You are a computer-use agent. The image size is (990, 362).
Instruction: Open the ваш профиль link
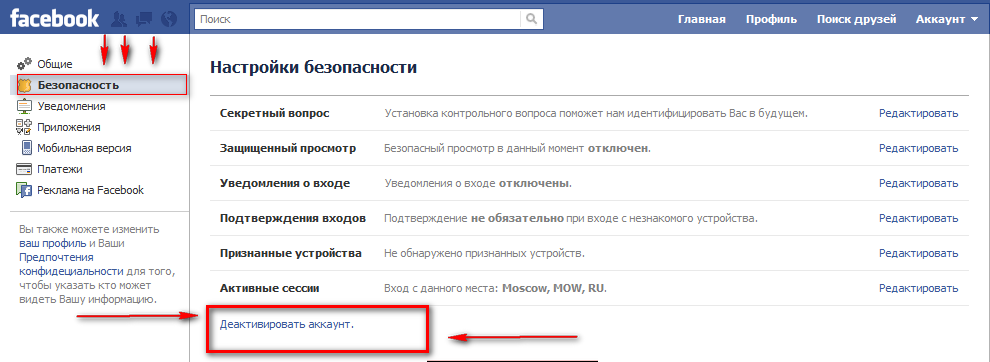(52, 243)
